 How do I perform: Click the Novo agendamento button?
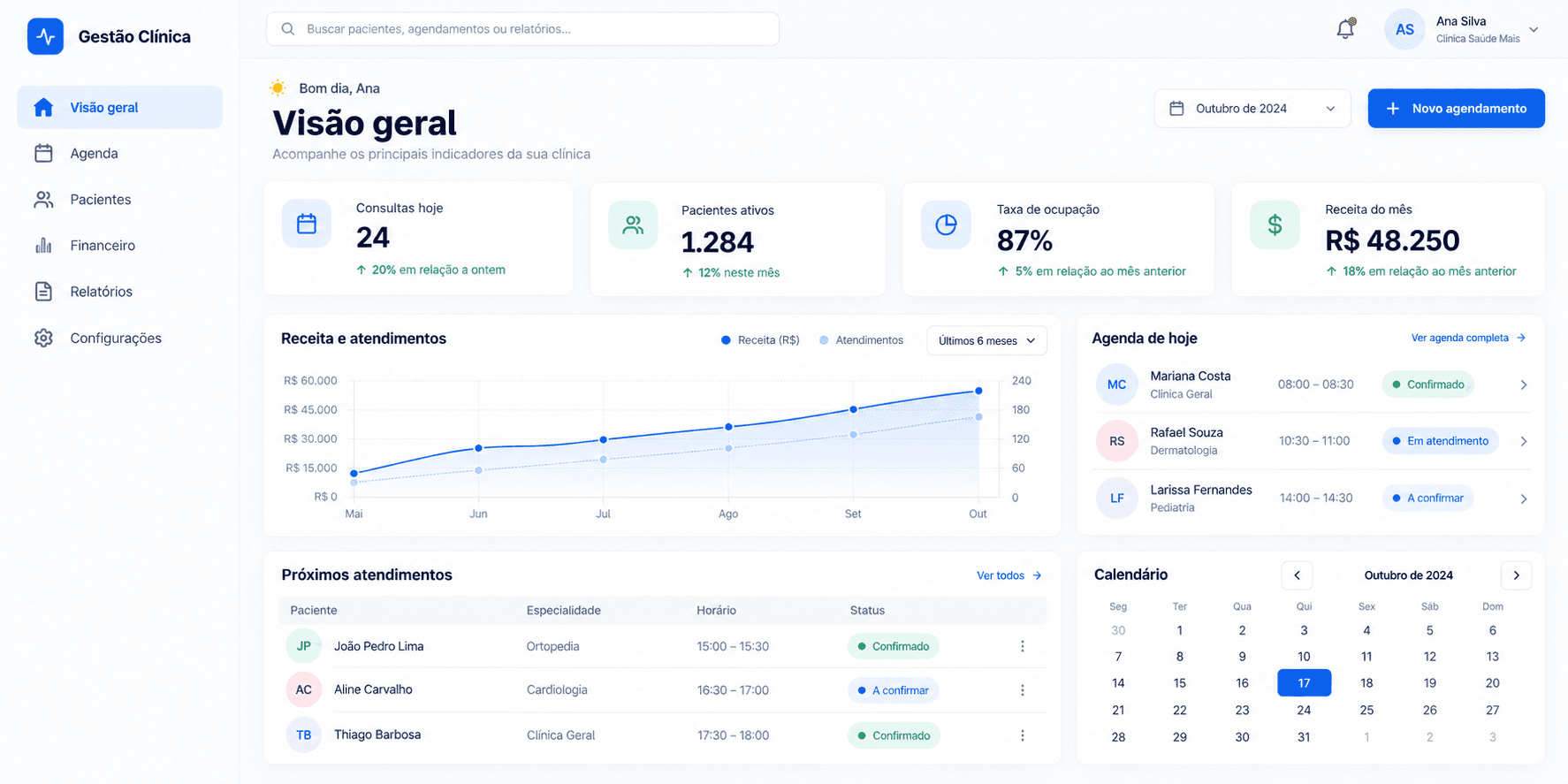pos(1456,109)
